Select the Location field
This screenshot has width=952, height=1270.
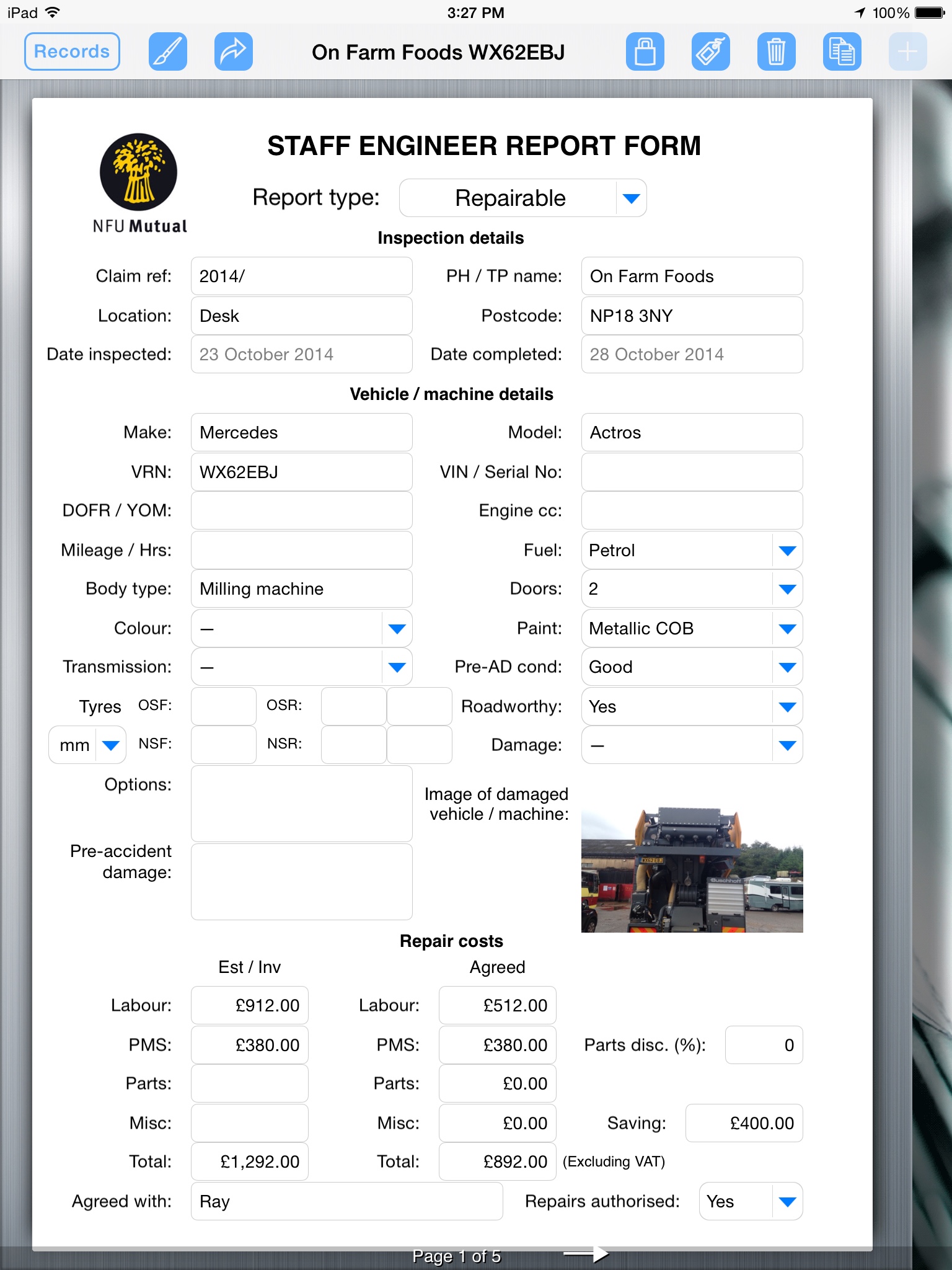click(x=302, y=316)
